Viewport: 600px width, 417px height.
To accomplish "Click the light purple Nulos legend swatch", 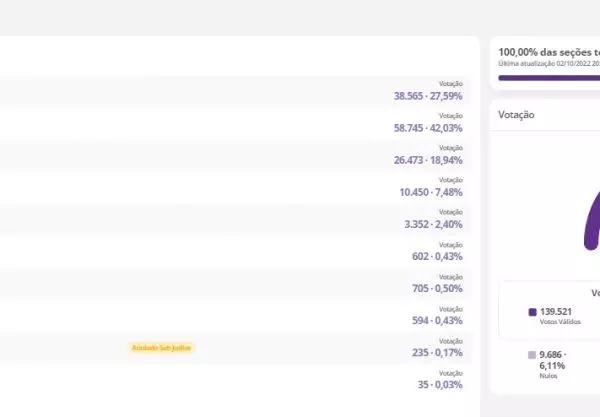I will (x=532, y=355).
